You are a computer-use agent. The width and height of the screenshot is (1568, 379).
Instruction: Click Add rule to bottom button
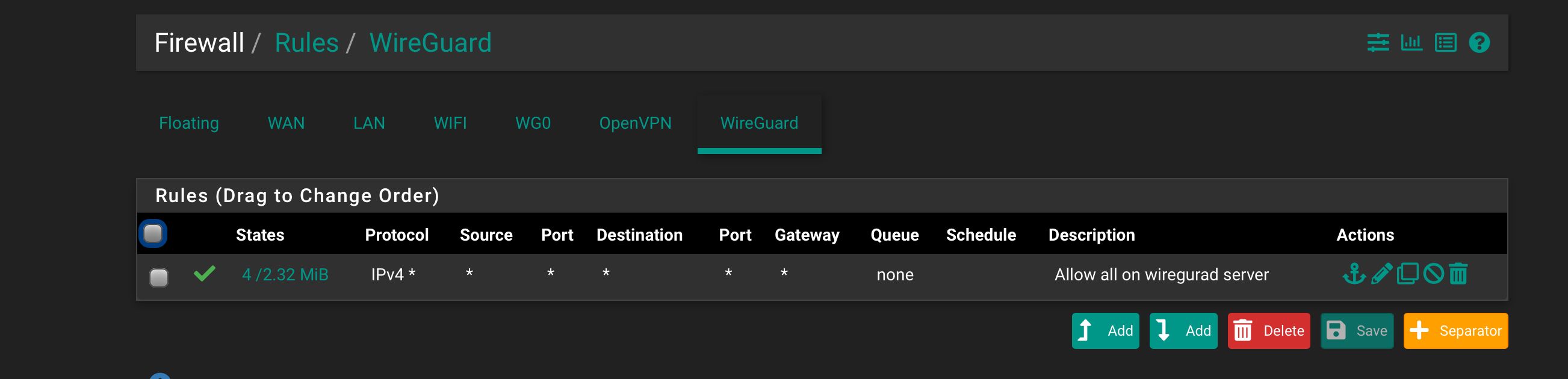click(1183, 331)
